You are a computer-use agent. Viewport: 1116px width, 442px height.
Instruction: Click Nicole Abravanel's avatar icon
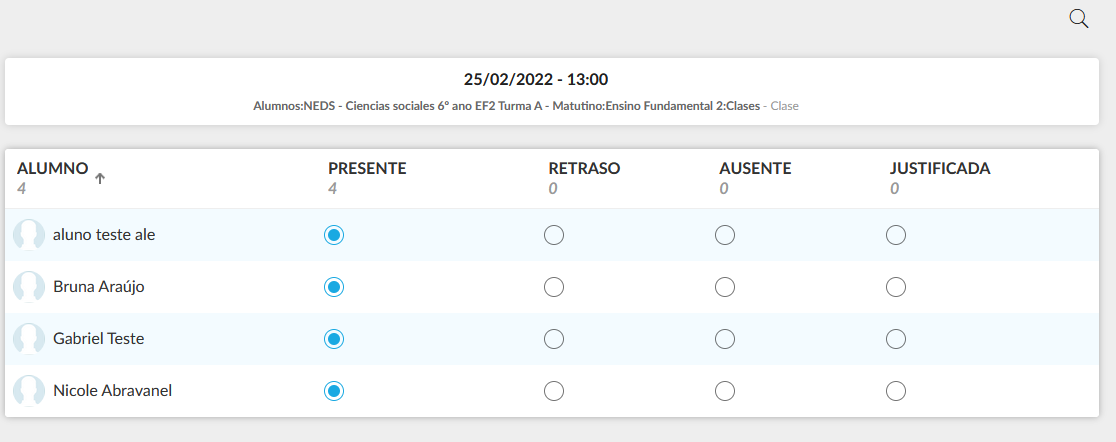pos(29,391)
